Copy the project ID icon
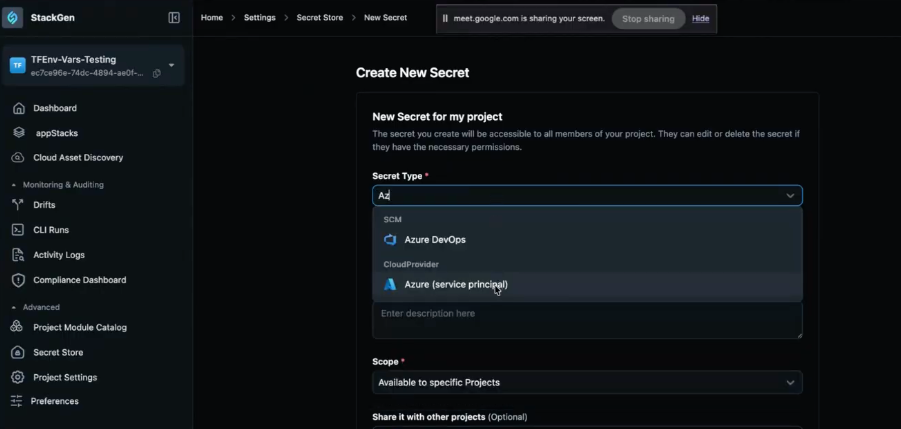This screenshot has height=429, width=901. point(156,74)
